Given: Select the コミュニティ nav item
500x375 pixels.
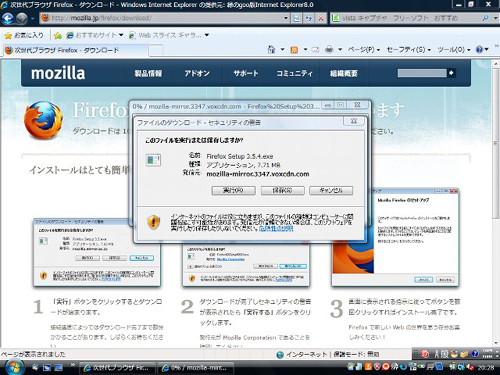Looking at the screenshot, I should [294, 73].
